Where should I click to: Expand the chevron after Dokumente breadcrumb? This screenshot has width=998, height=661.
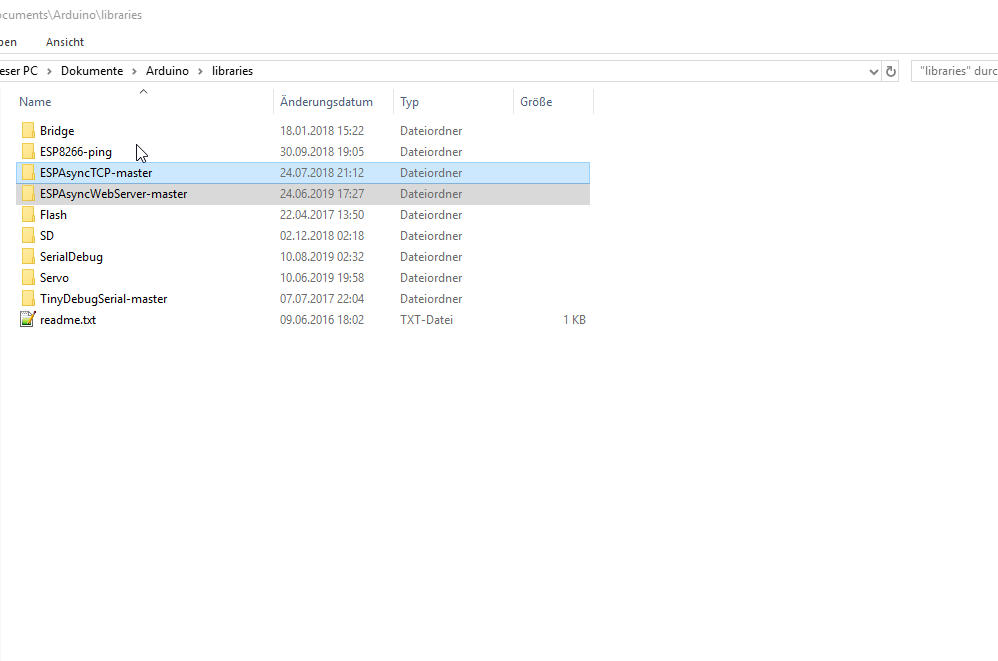coord(134,71)
